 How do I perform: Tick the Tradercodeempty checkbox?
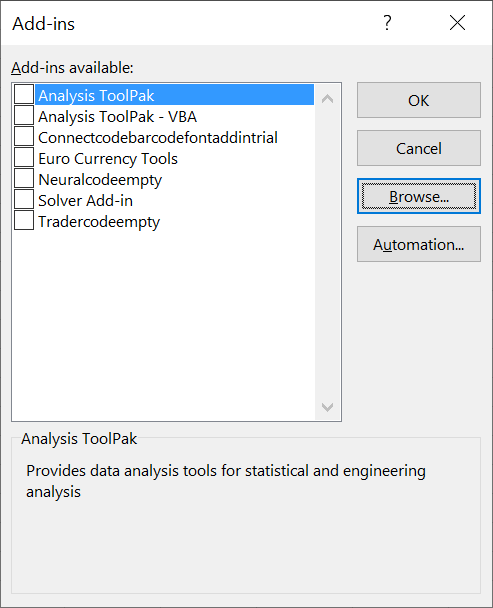pyautogui.click(x=24, y=220)
